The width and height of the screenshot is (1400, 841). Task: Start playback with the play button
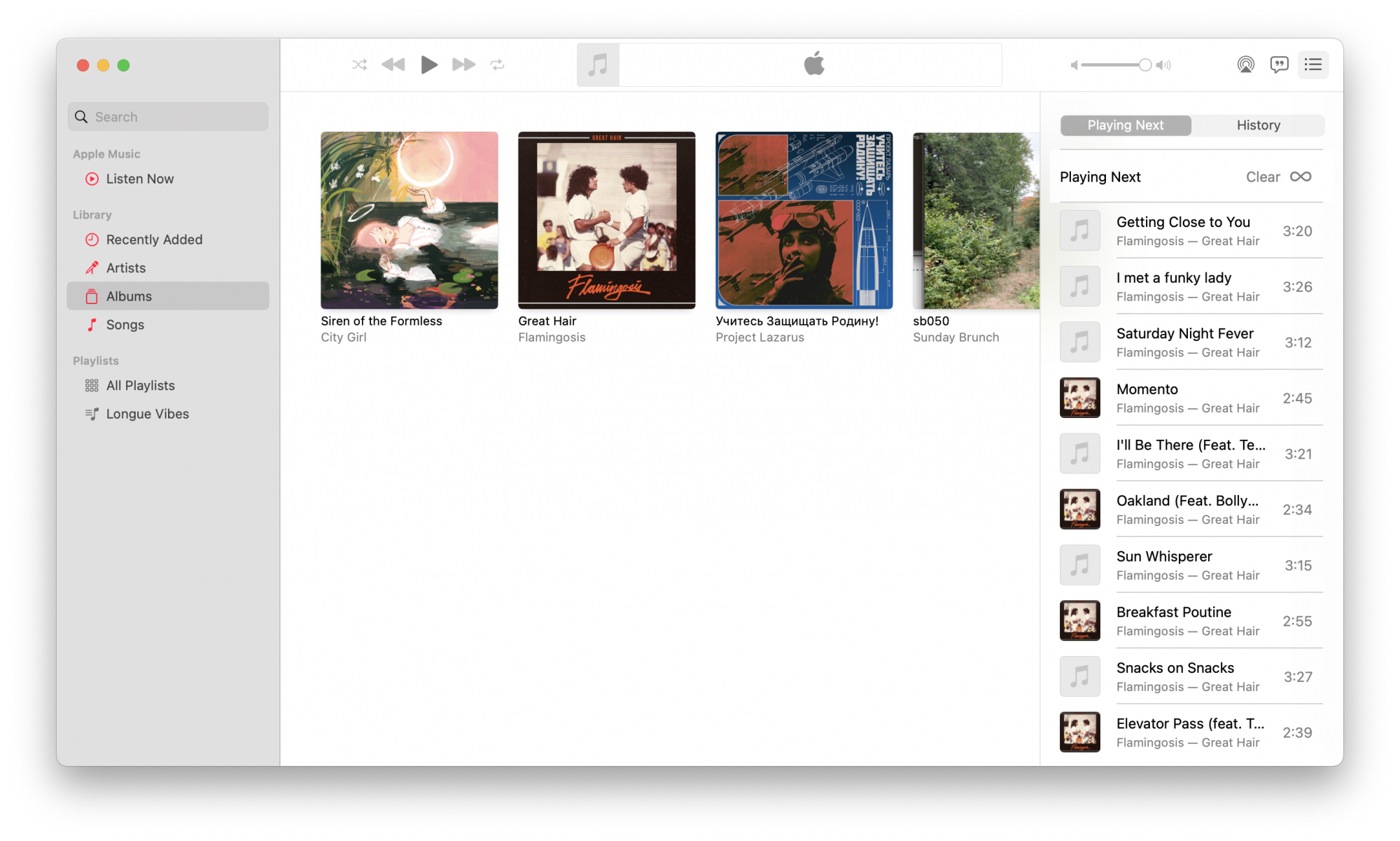click(x=428, y=64)
